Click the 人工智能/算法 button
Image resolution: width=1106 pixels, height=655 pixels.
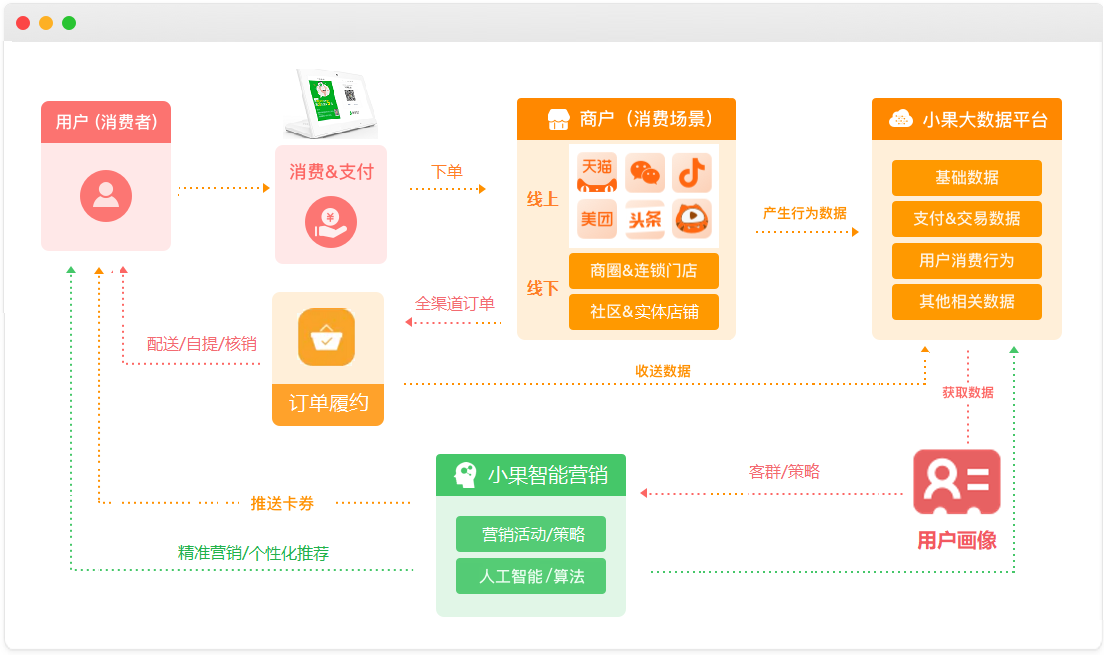pos(531,576)
